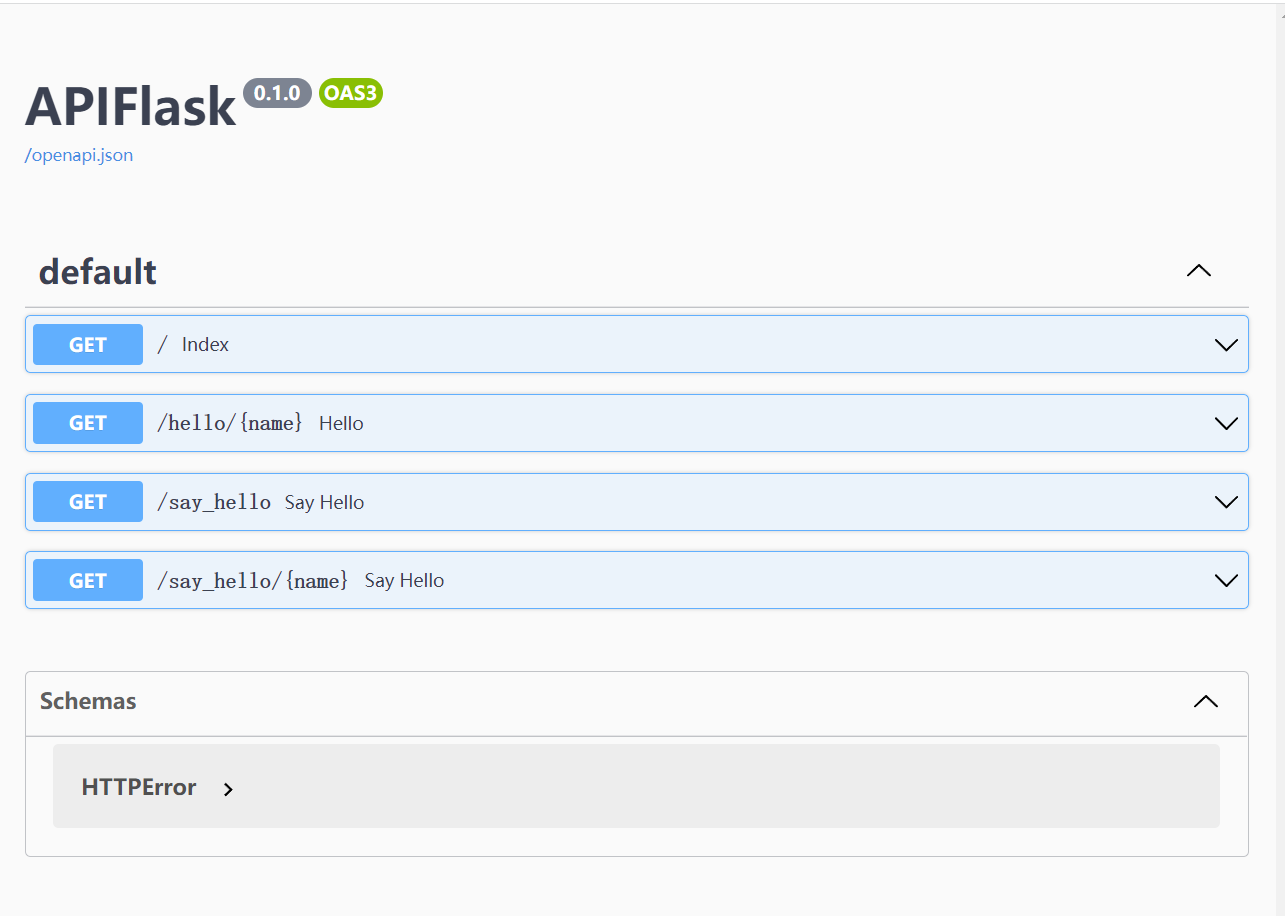
Task: Click the green OAS3 badge
Action: pos(351,93)
